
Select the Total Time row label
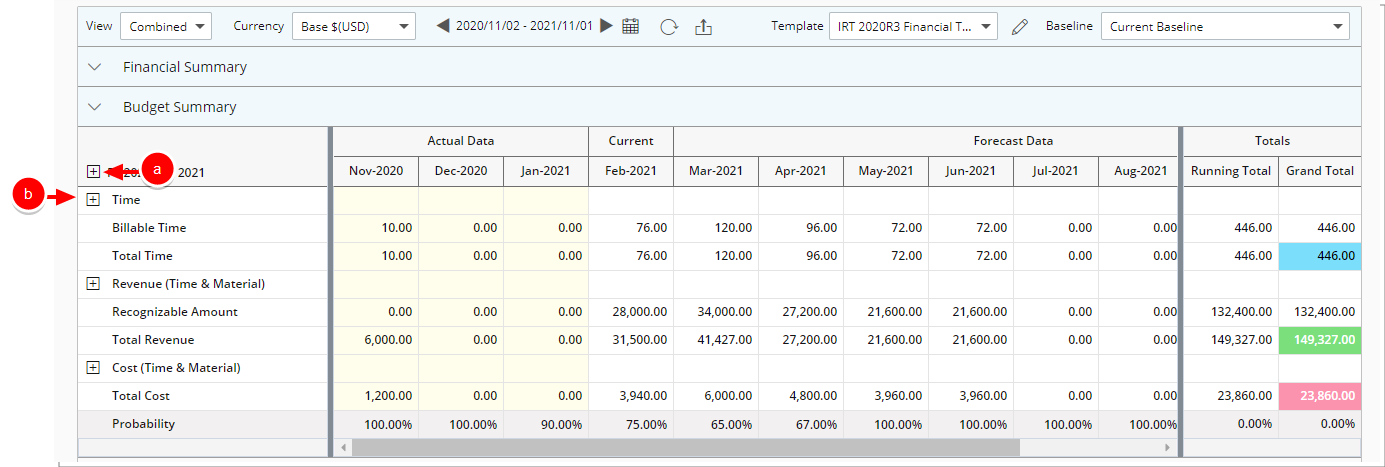coord(140,256)
